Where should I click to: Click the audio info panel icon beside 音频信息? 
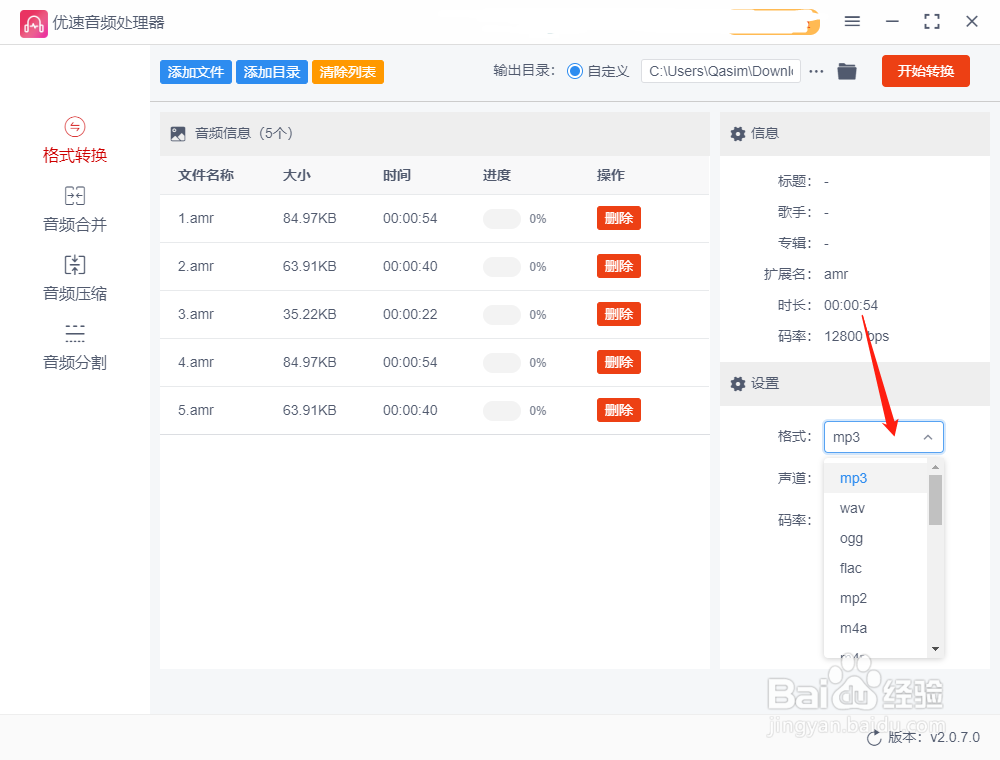click(x=177, y=132)
